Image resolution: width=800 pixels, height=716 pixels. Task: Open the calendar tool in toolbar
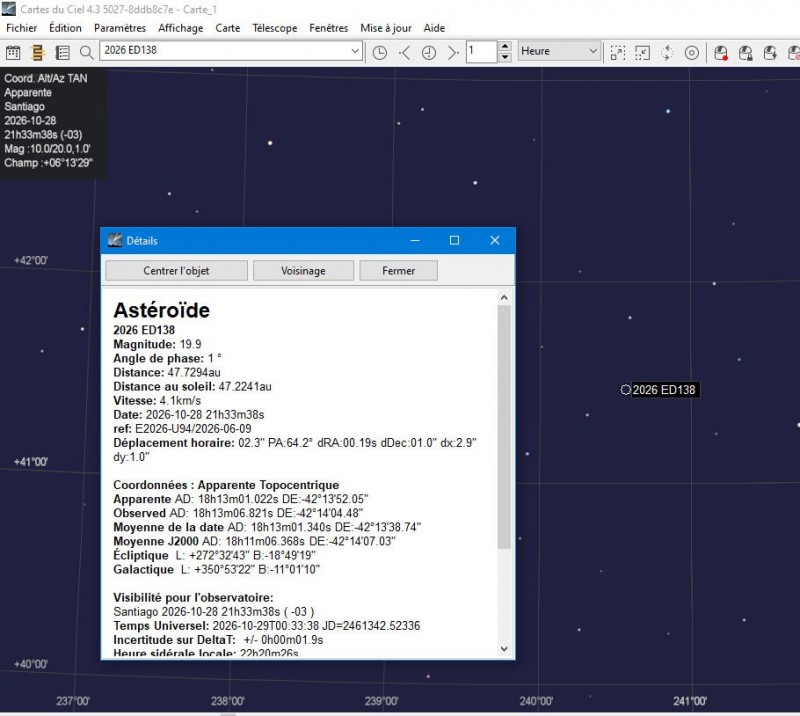click(13, 52)
